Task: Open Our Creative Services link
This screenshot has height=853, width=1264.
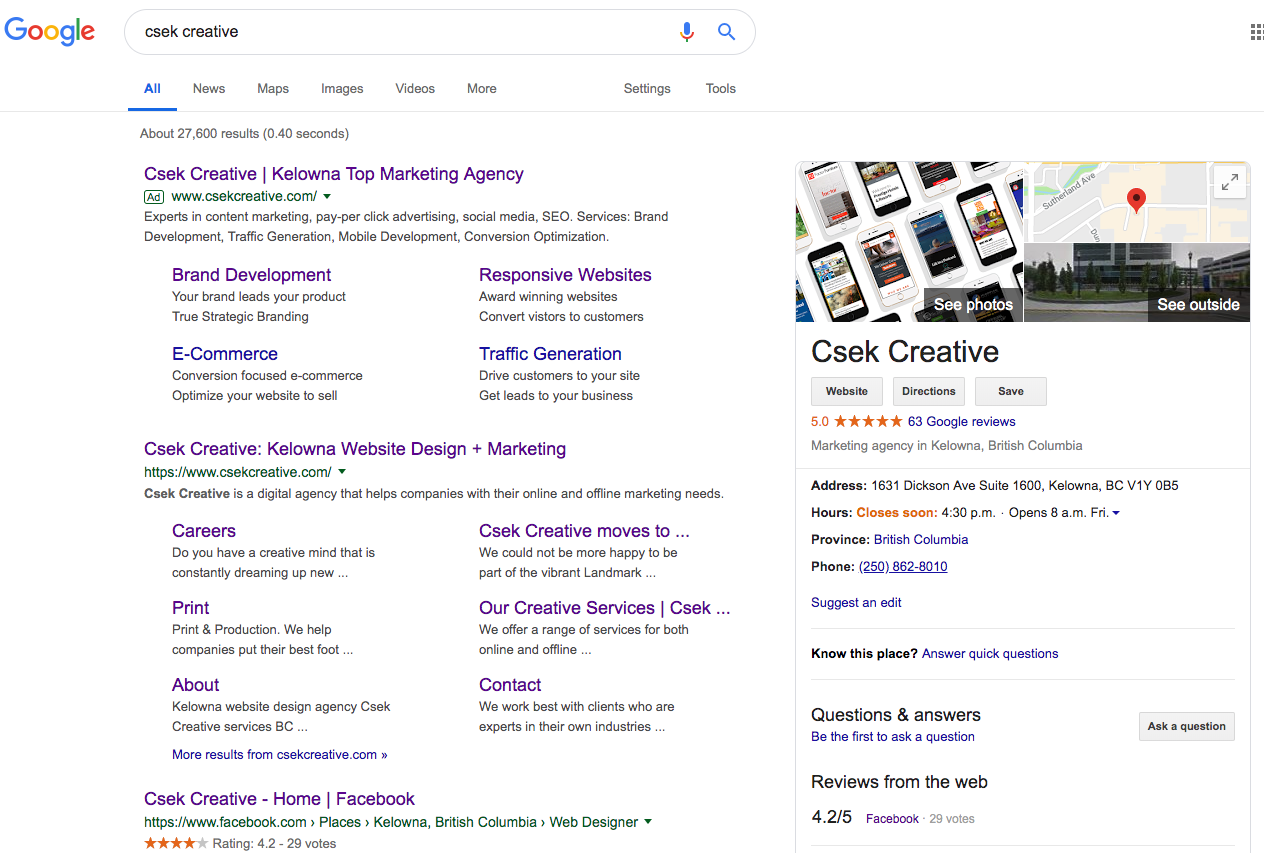Action: [605, 608]
